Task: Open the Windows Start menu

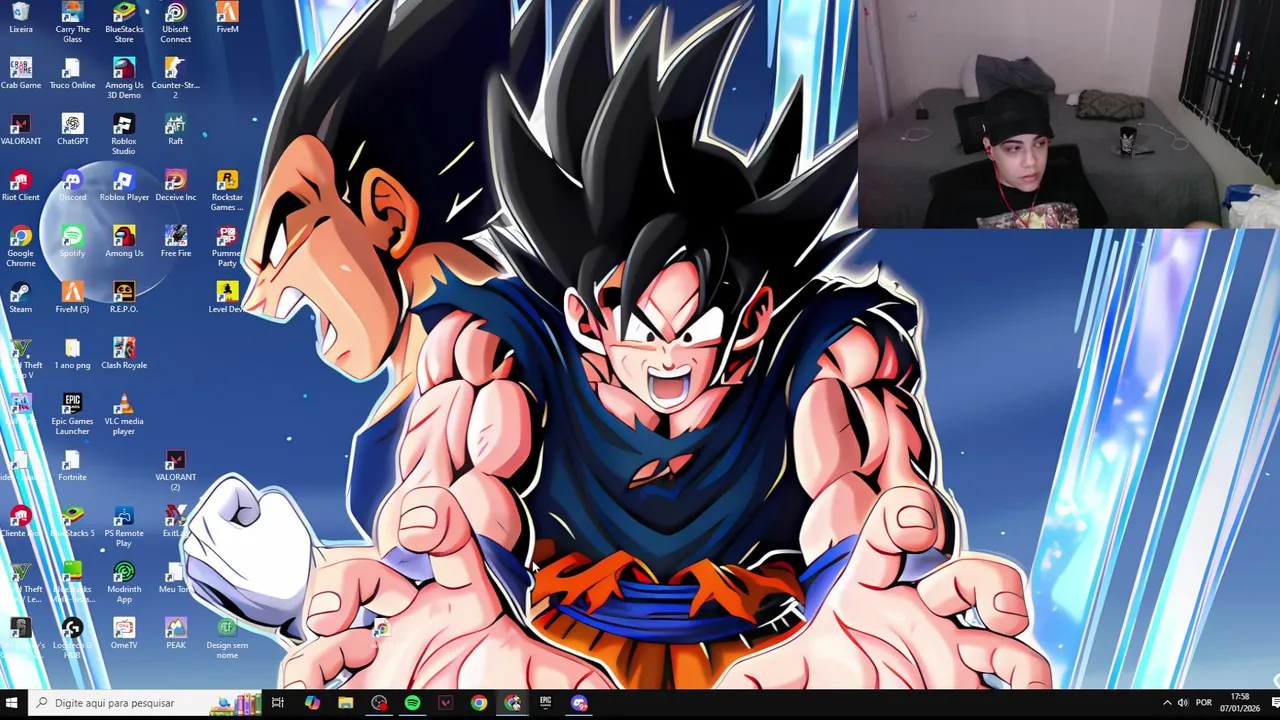Action: coord(12,703)
